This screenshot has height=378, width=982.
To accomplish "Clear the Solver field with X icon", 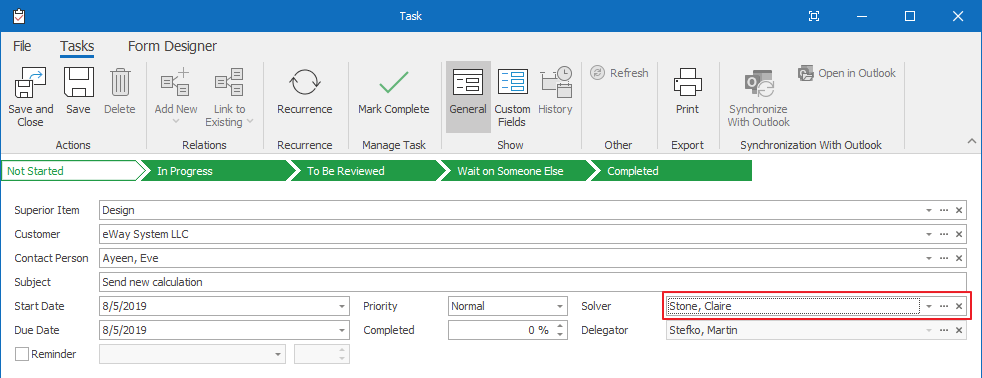I will (958, 307).
